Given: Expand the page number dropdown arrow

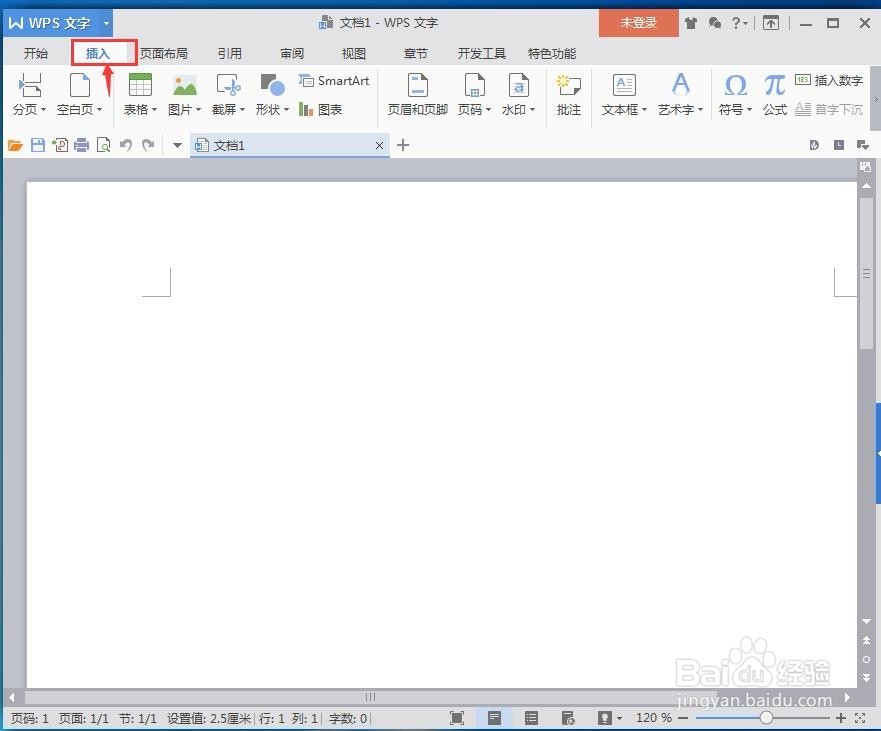Looking at the screenshot, I should pyautogui.click(x=489, y=110).
